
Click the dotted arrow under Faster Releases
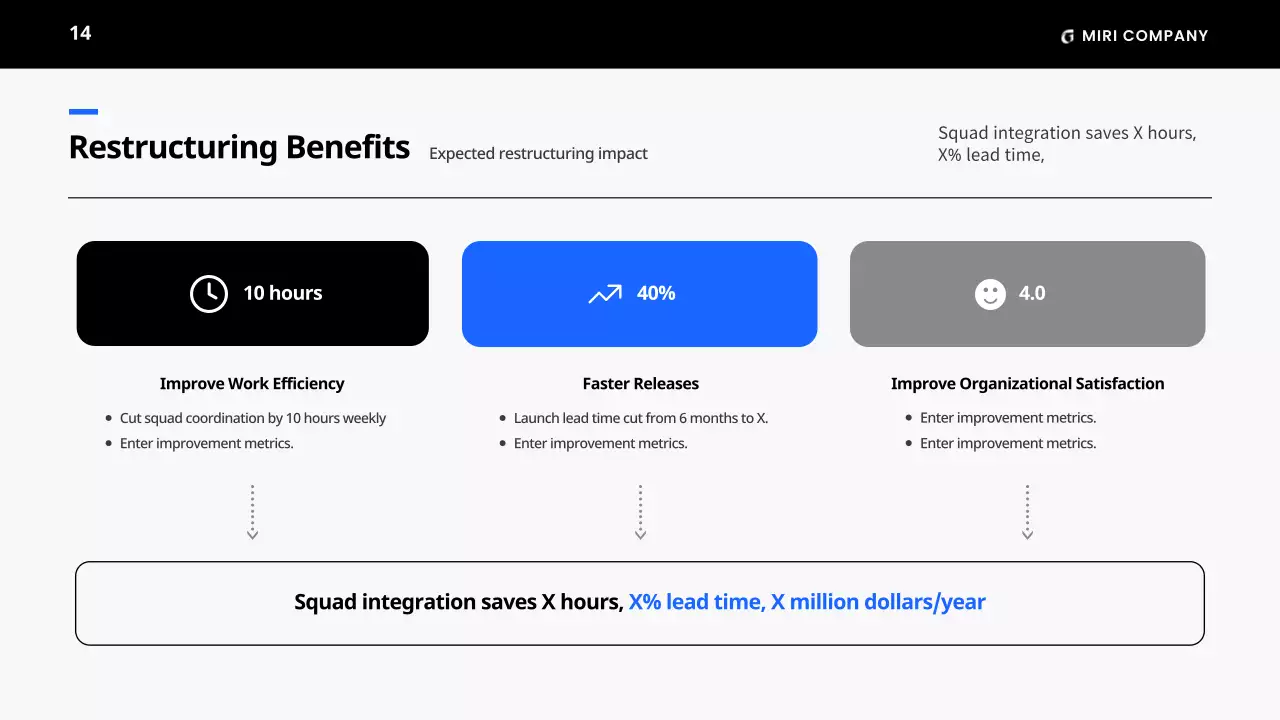pos(640,513)
